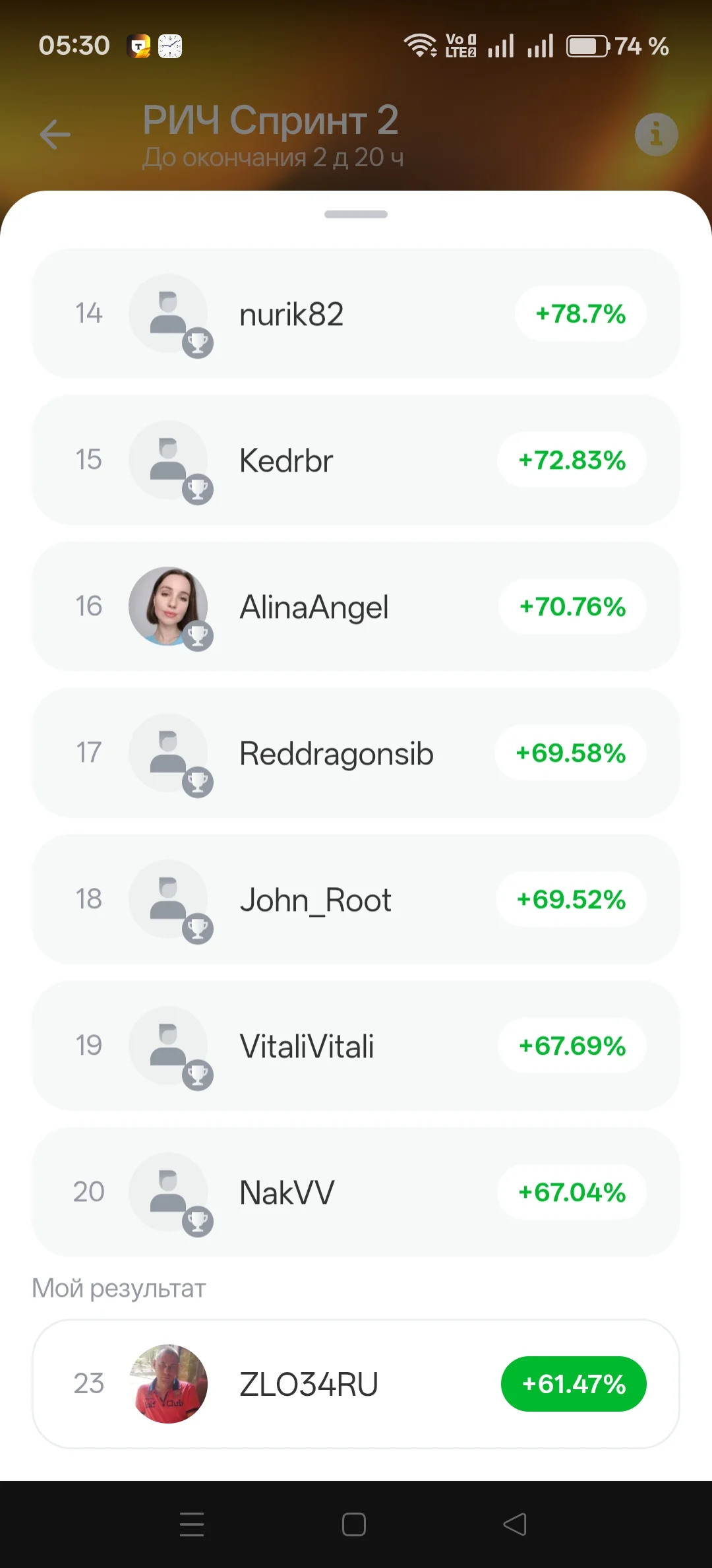The width and height of the screenshot is (712, 1568).
Task: Open ZLO34RU's profile picture
Action: tap(168, 1384)
